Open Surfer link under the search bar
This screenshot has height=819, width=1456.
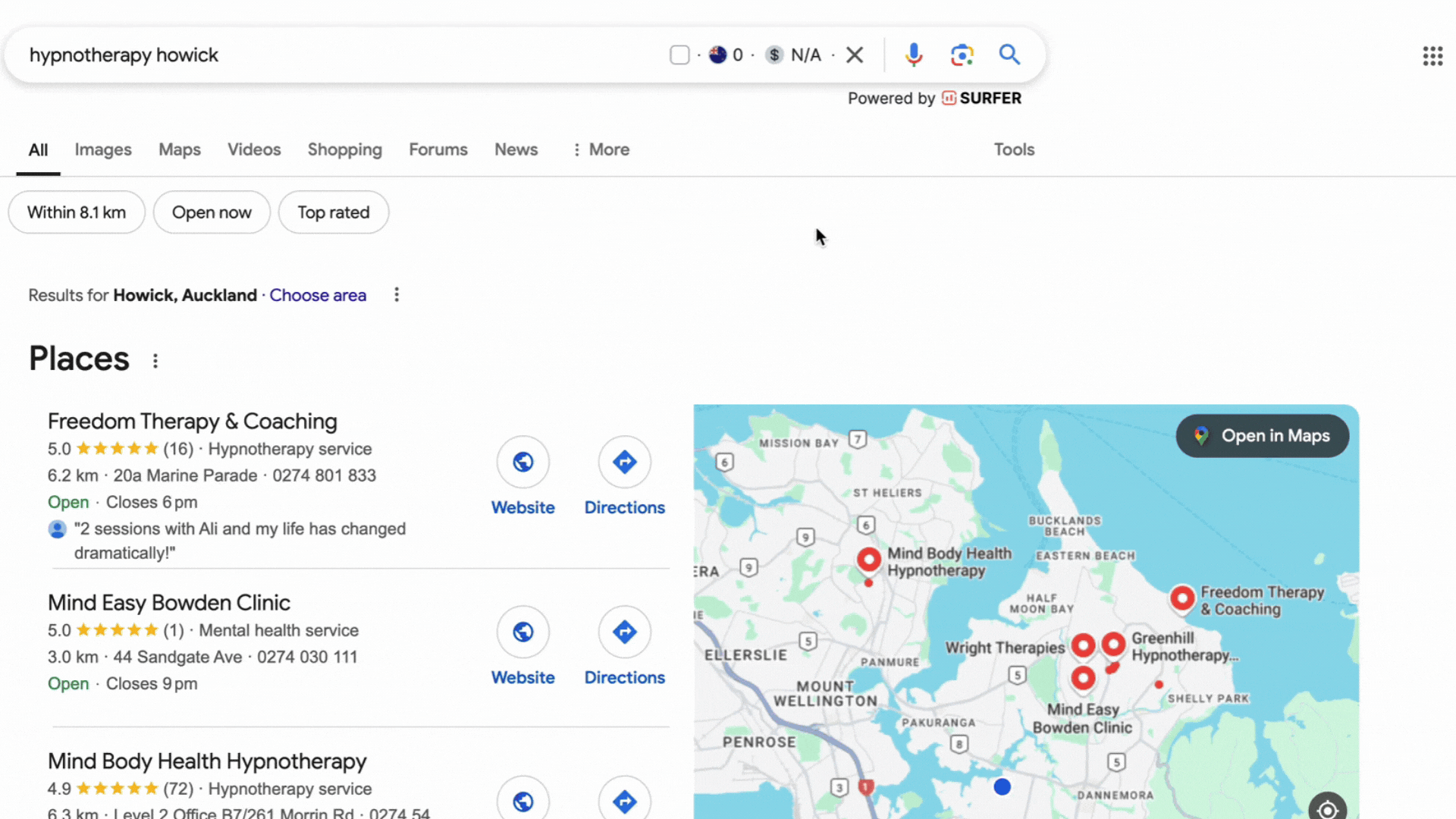(x=982, y=98)
